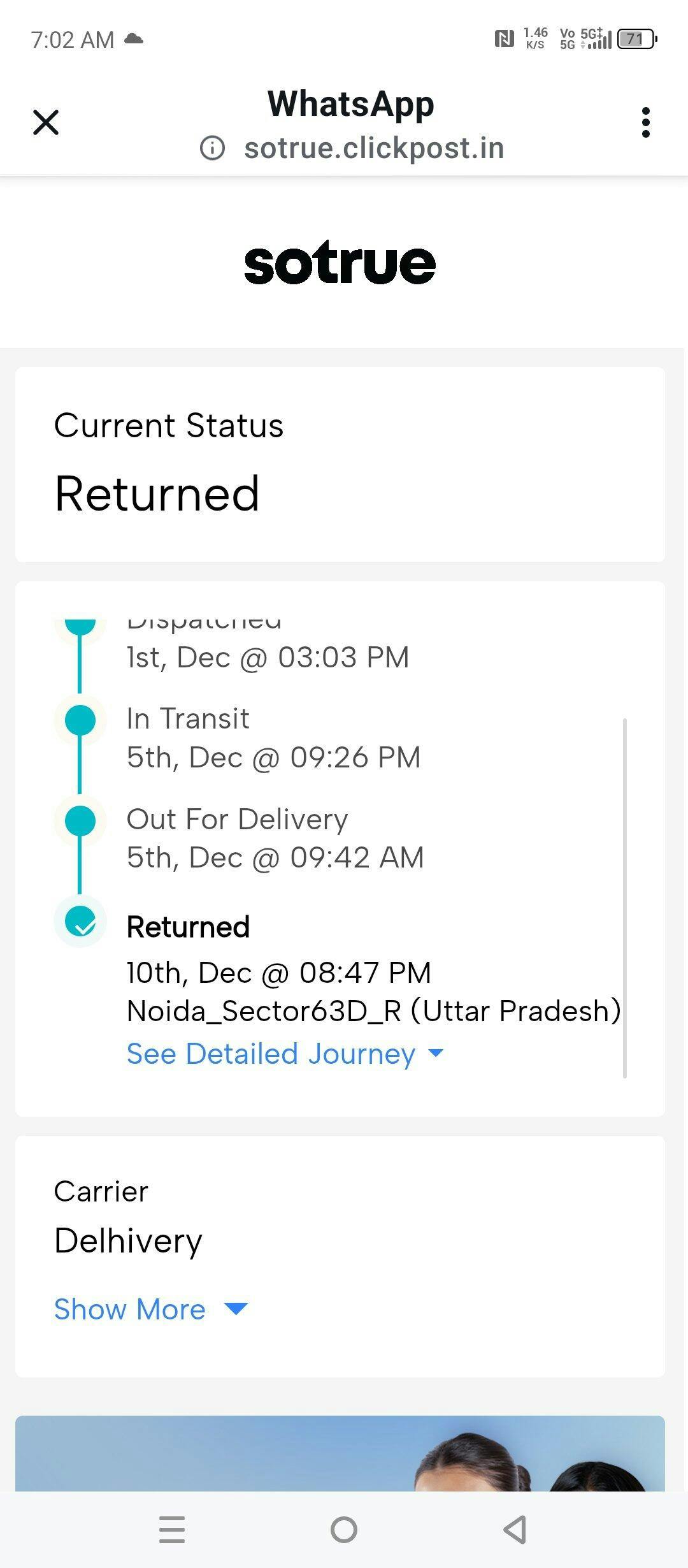Select the Out For Delivery timeline dot

pyautogui.click(x=80, y=820)
